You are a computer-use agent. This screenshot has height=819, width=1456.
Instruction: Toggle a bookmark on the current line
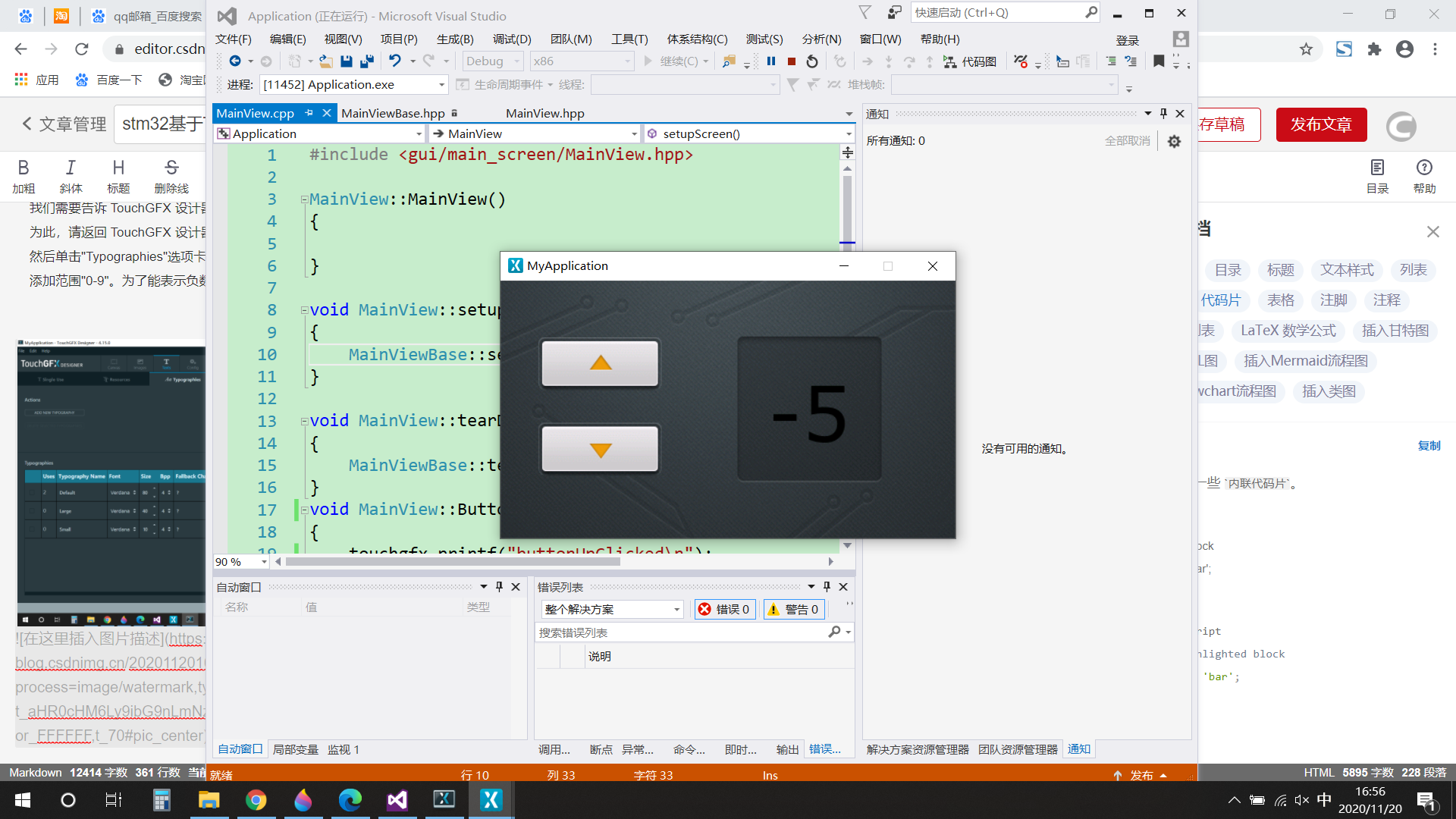tap(1159, 61)
